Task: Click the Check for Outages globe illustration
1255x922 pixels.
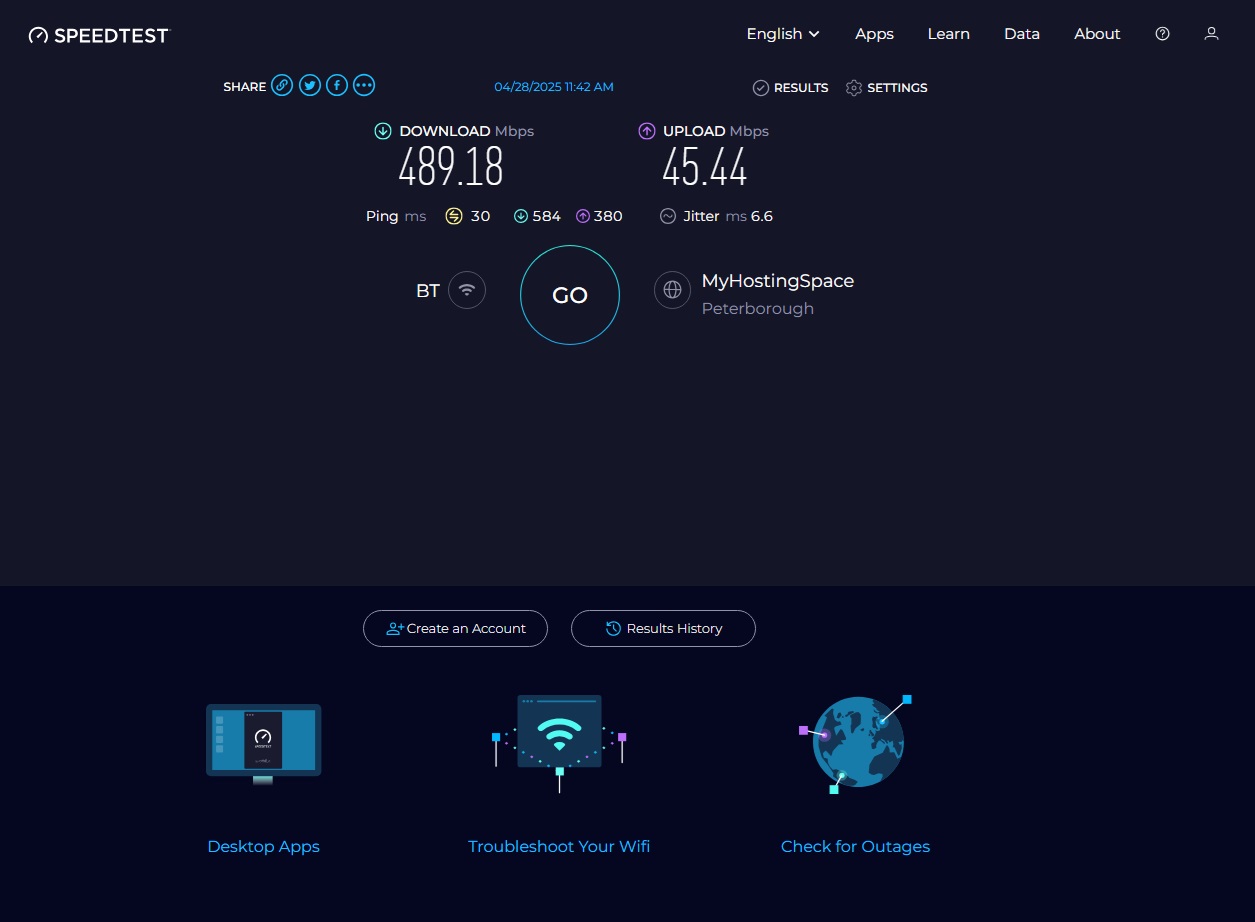Action: [x=856, y=744]
